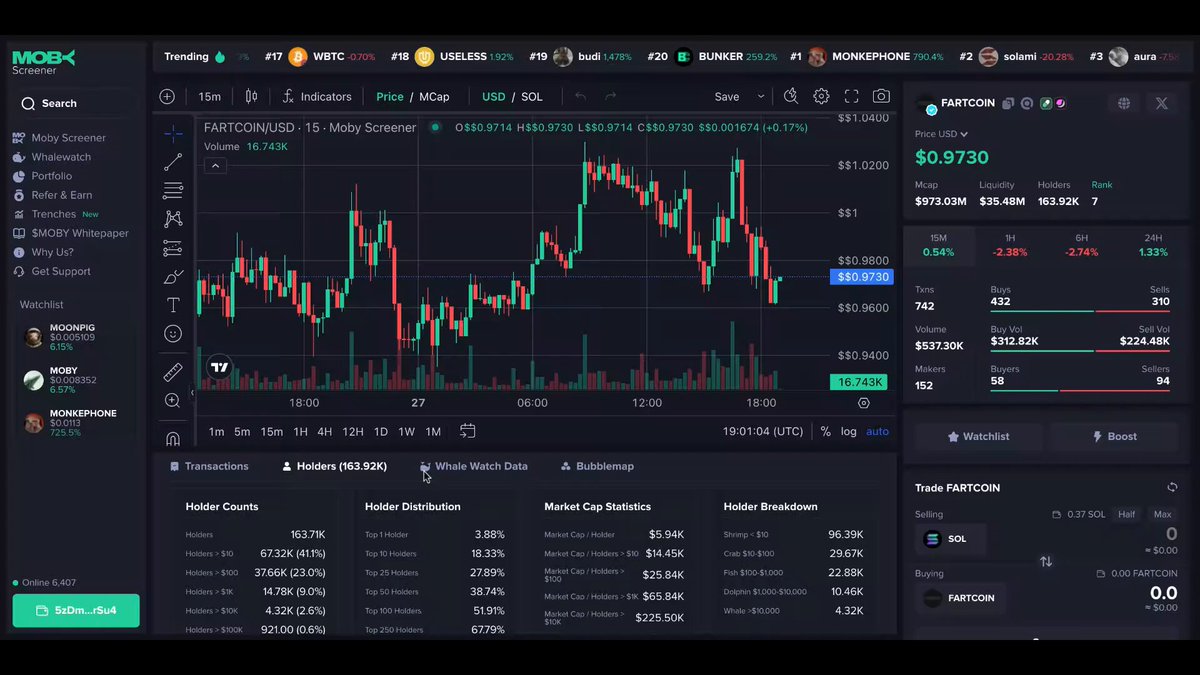The width and height of the screenshot is (1200, 675).
Task: Open the Save layout dropdown arrow
Action: point(761,97)
